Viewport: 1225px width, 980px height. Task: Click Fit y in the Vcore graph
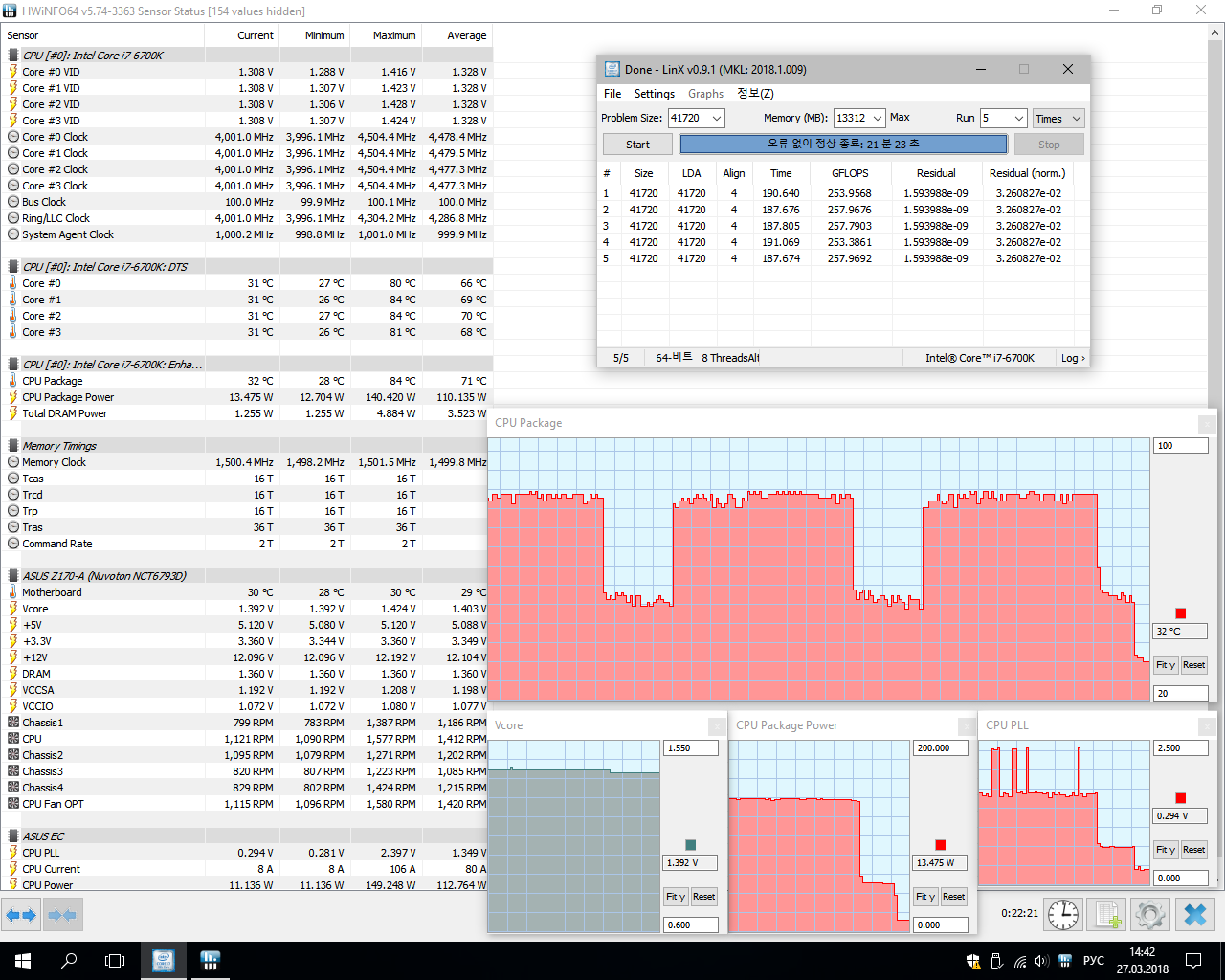676,897
